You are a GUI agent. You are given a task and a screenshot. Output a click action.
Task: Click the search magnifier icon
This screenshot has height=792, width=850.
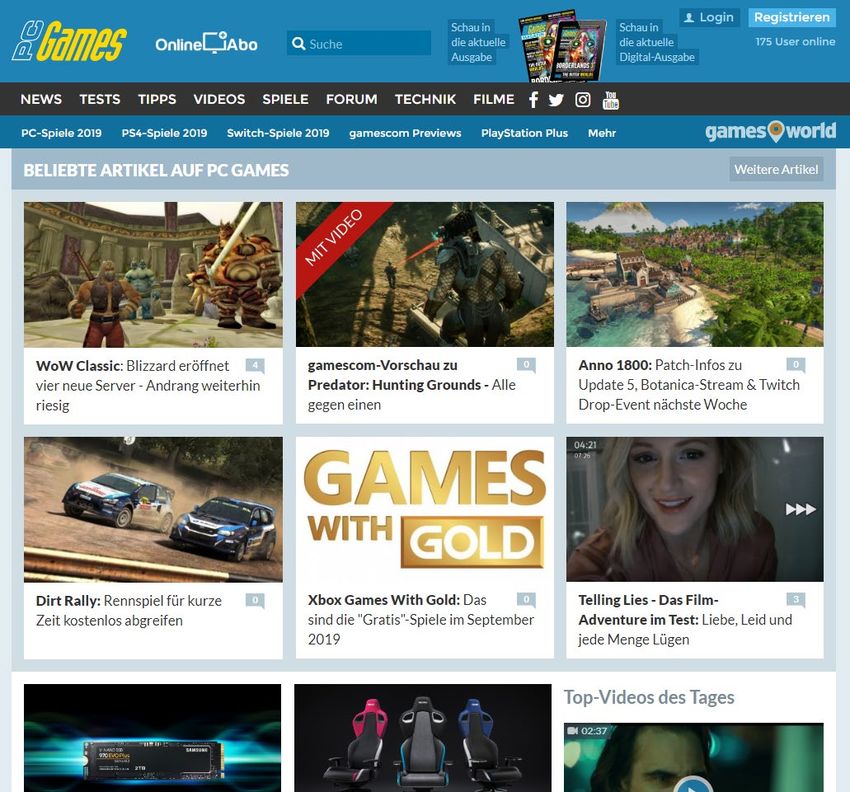click(x=298, y=43)
